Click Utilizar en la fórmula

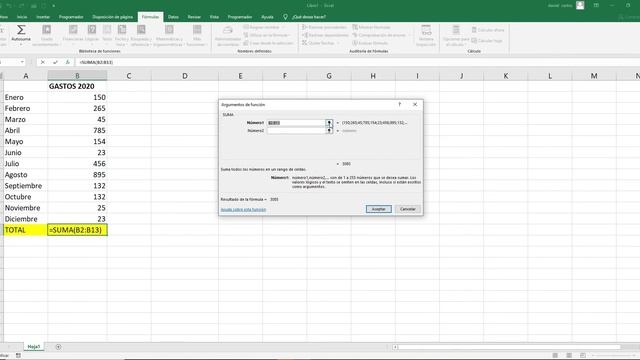(268, 35)
